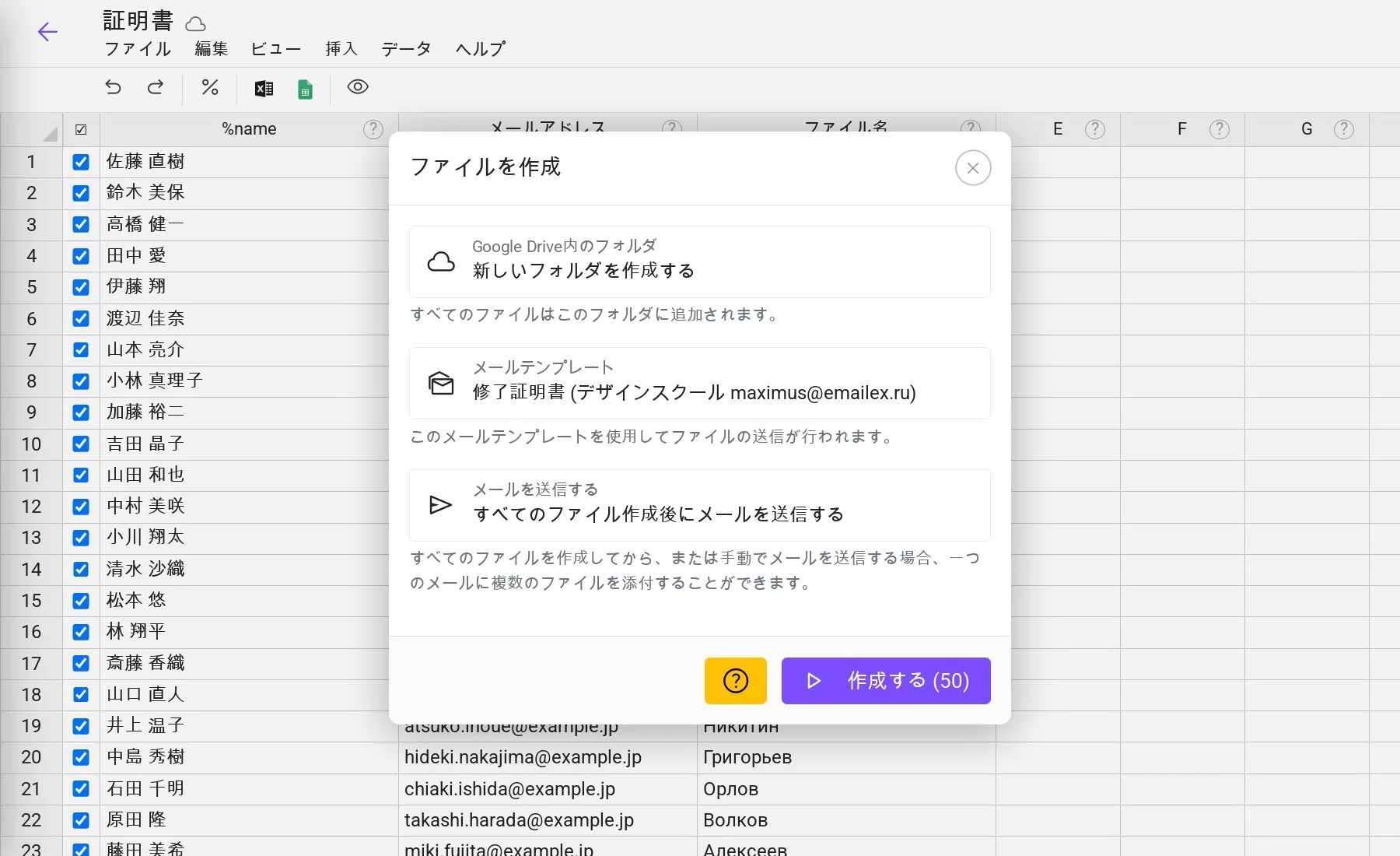Open help for column F

point(1220,129)
